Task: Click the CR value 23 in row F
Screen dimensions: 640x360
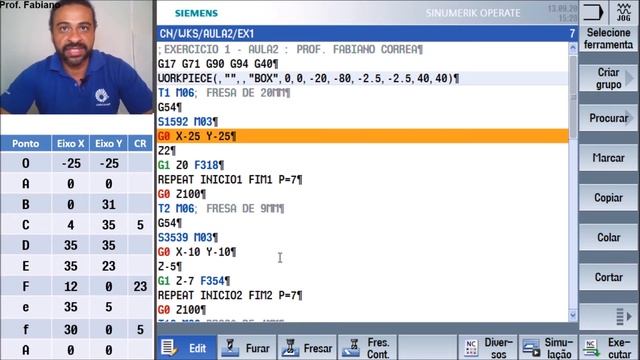Action: click(x=140, y=287)
